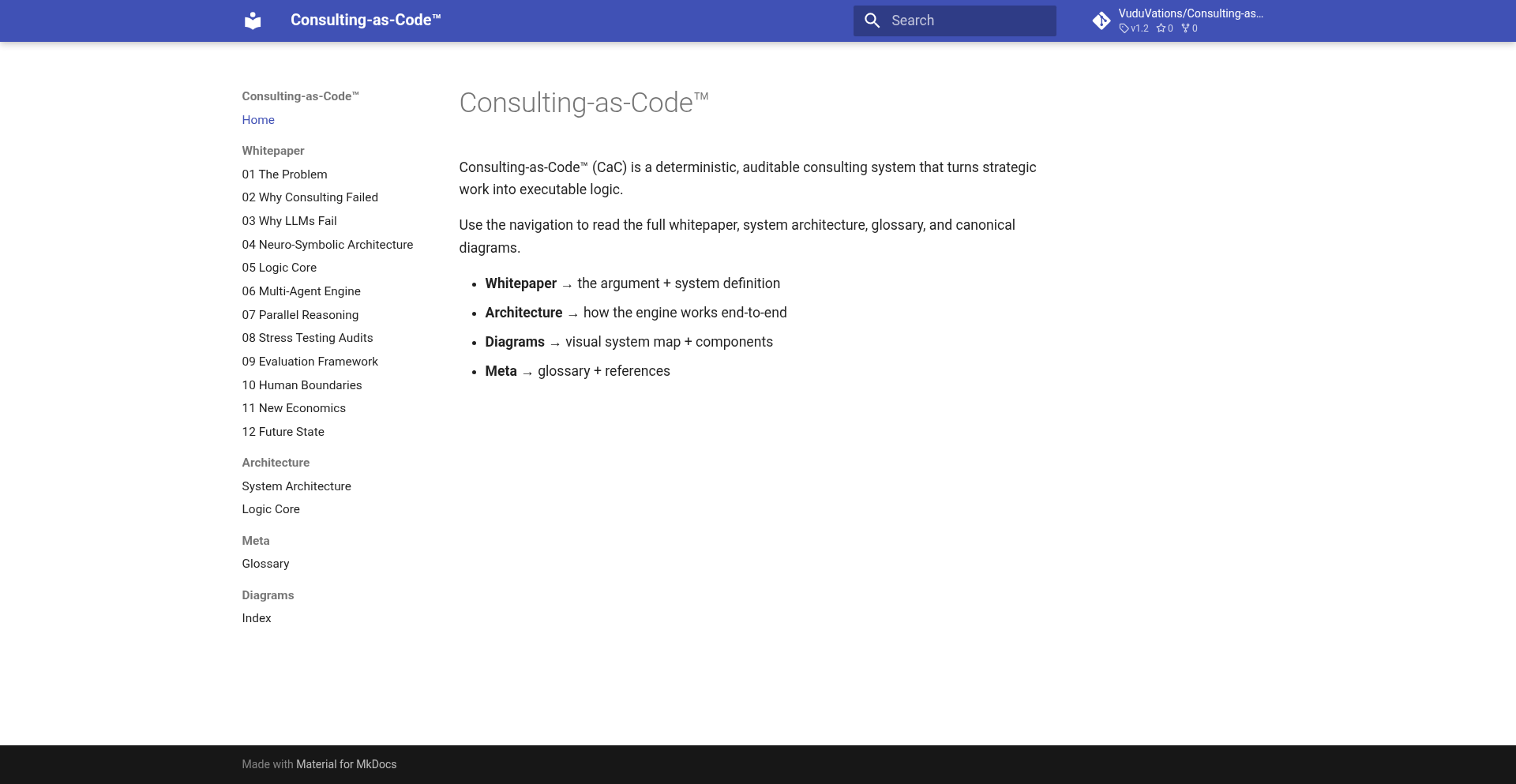1516x784 pixels.
Task: Open chapter 01 The Problem
Action: (284, 174)
